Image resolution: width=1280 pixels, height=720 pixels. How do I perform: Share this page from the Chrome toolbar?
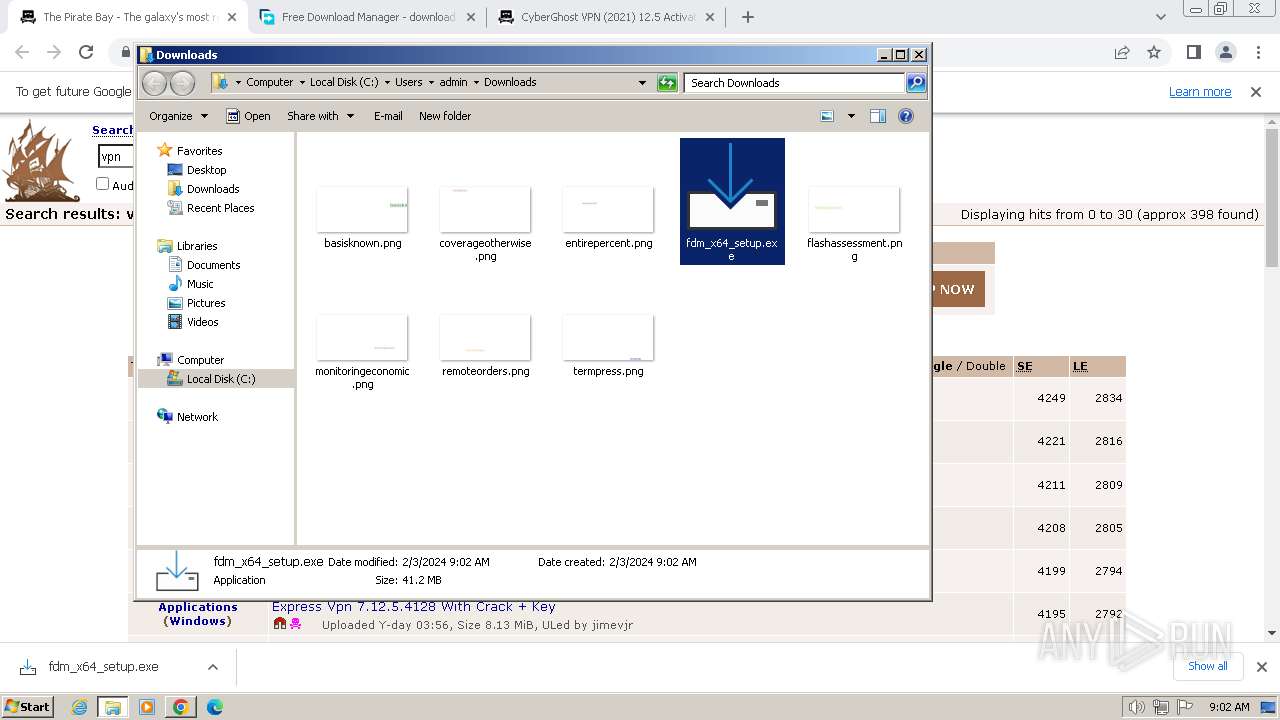click(x=1122, y=52)
